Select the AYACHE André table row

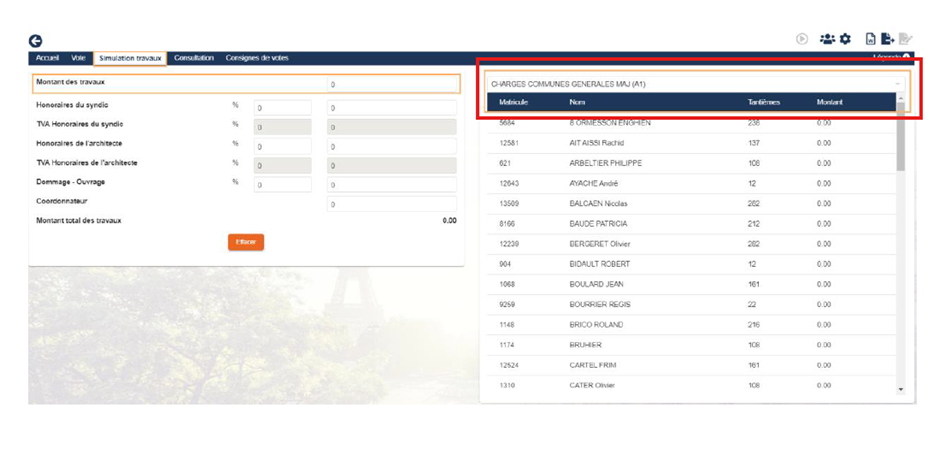click(690, 183)
